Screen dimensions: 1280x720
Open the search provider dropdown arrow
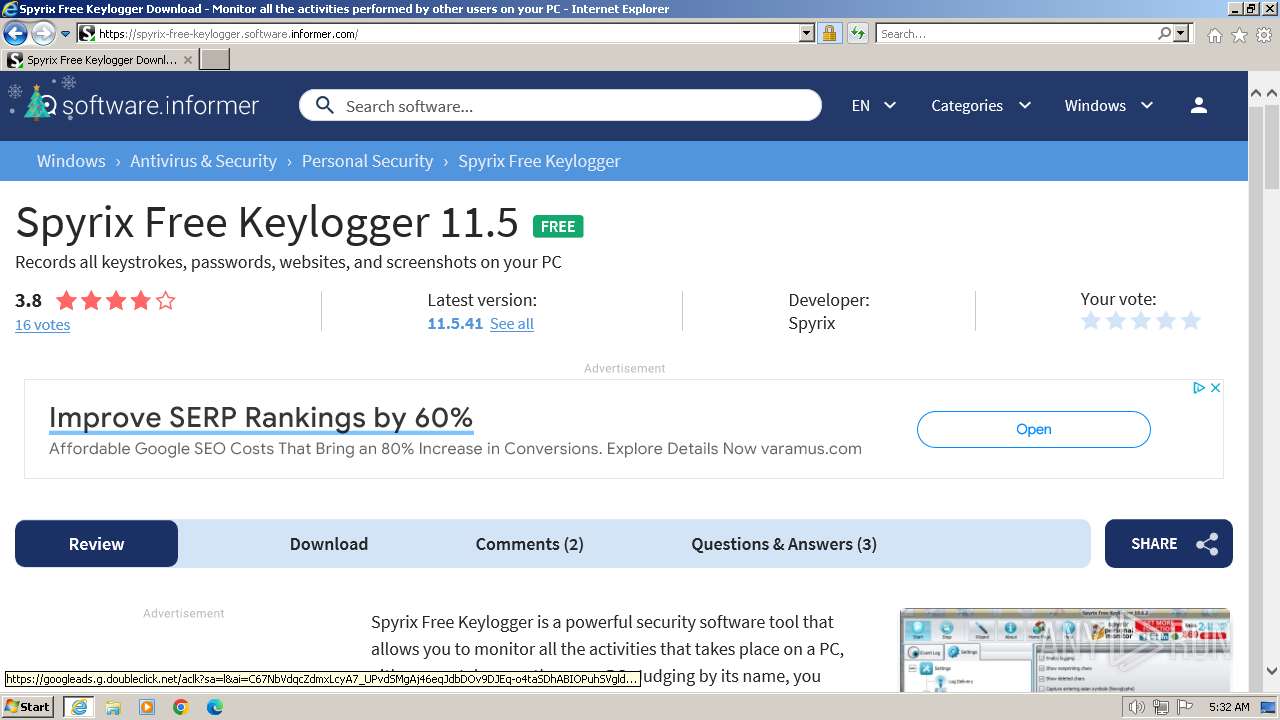pyautogui.click(x=1181, y=33)
